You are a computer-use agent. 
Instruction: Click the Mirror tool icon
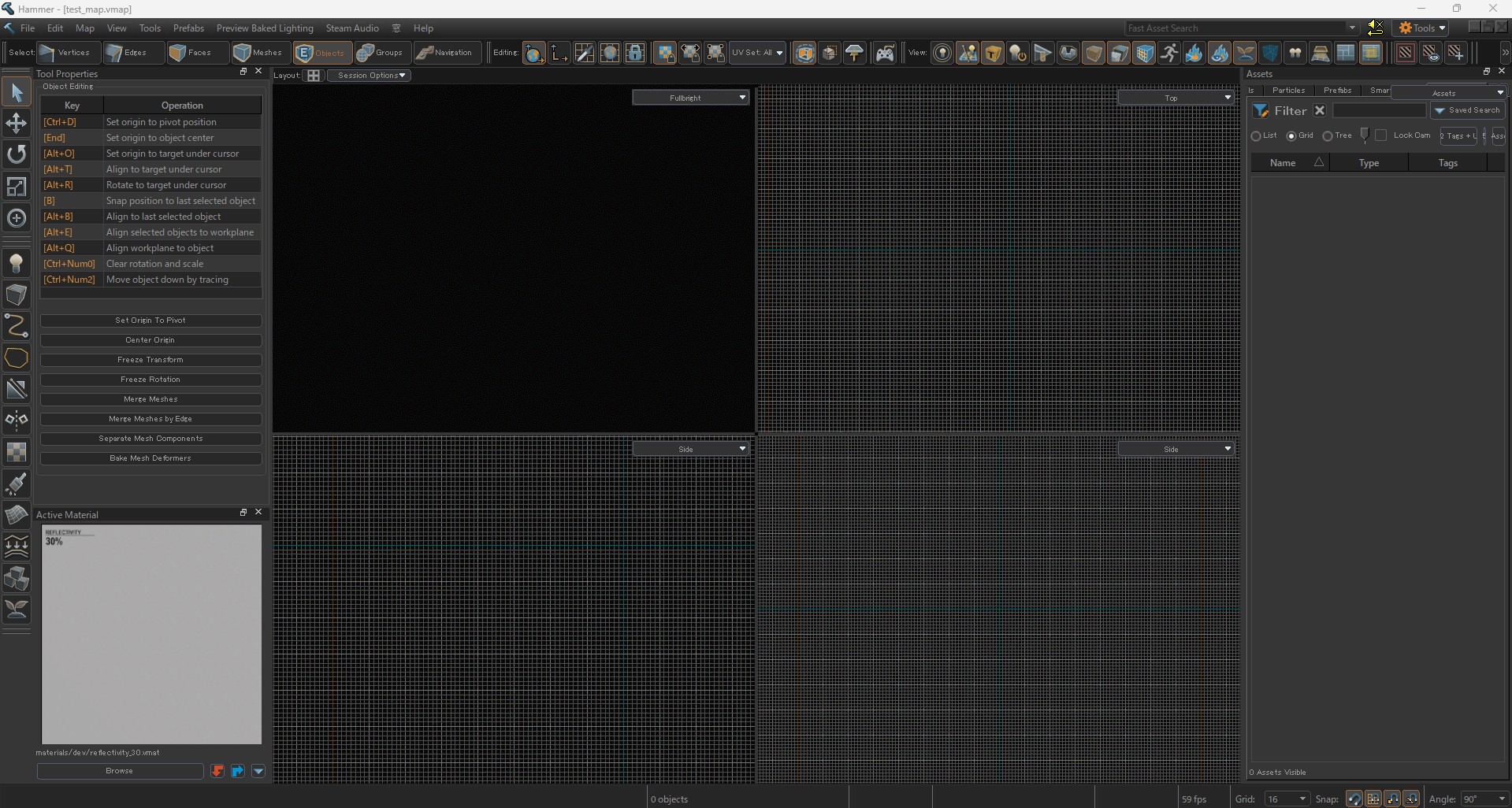click(16, 420)
